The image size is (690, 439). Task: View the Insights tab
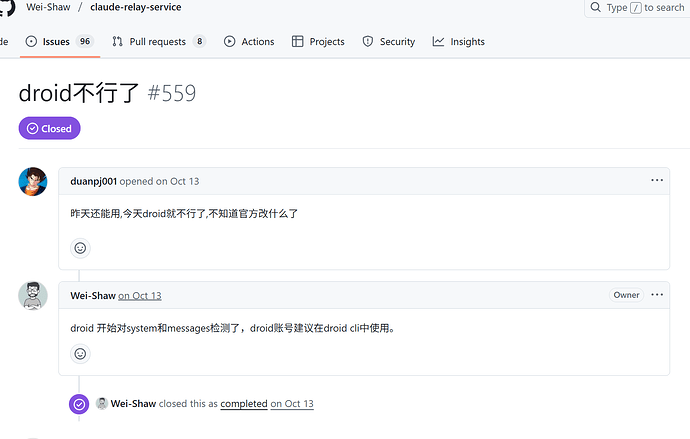459,41
